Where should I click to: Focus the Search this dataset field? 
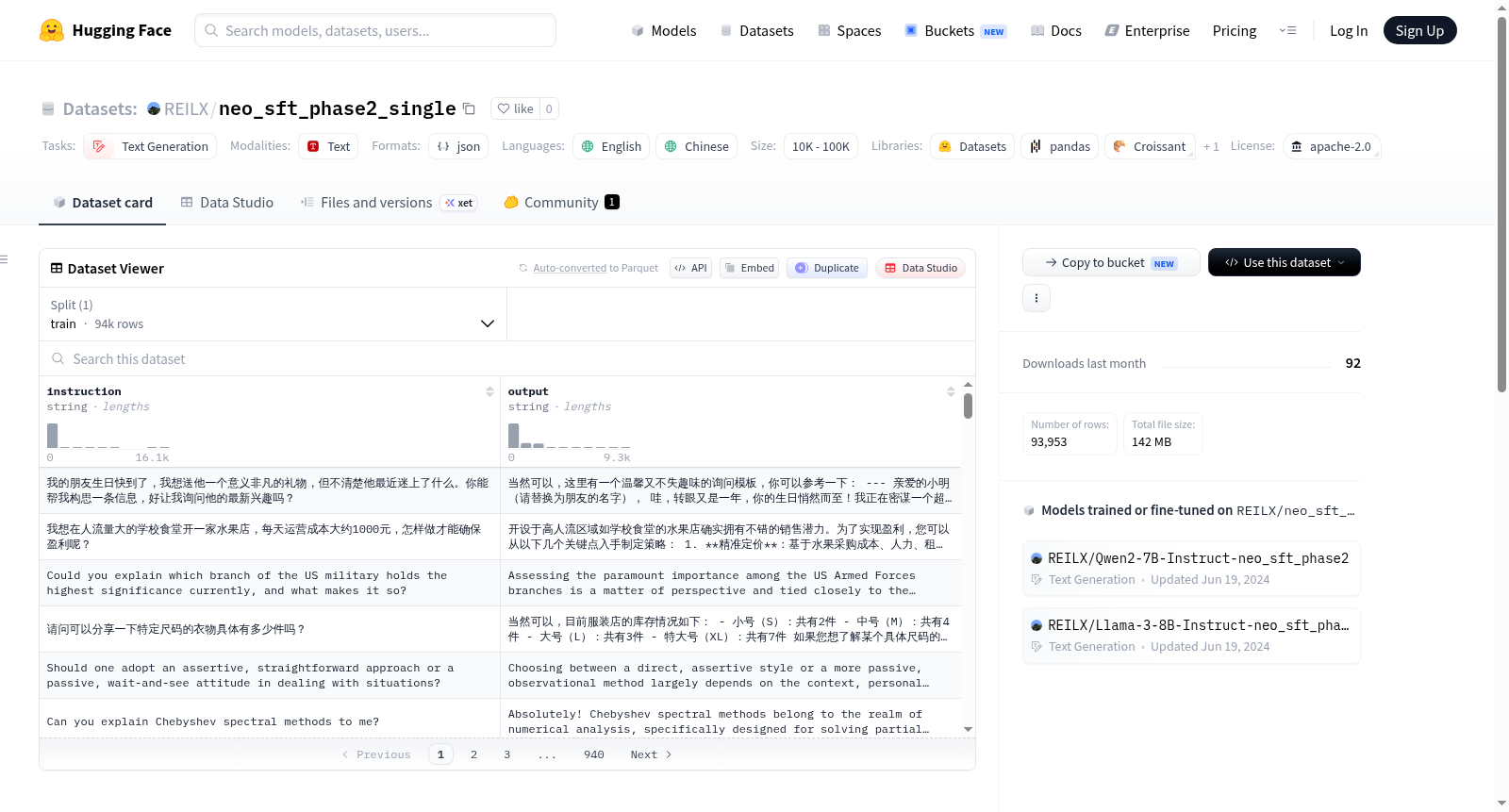tap(507, 358)
